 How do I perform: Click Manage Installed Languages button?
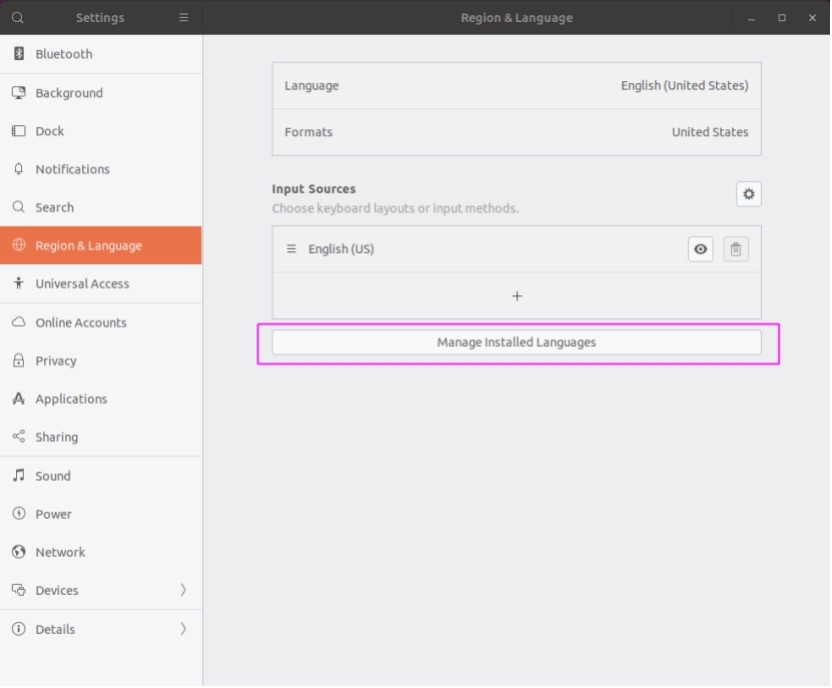[x=517, y=343]
